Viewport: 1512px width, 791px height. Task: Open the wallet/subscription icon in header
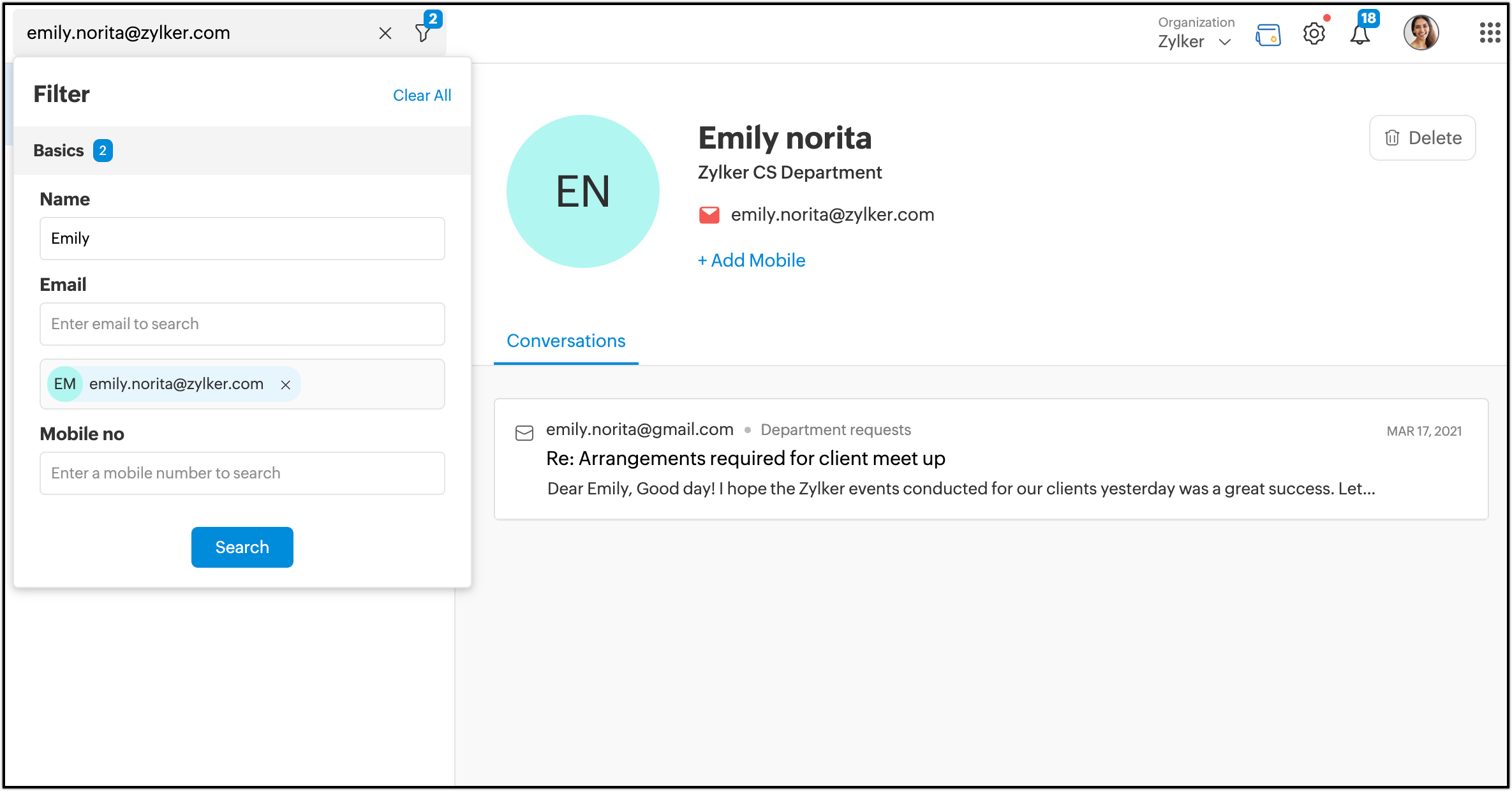coord(1268,34)
